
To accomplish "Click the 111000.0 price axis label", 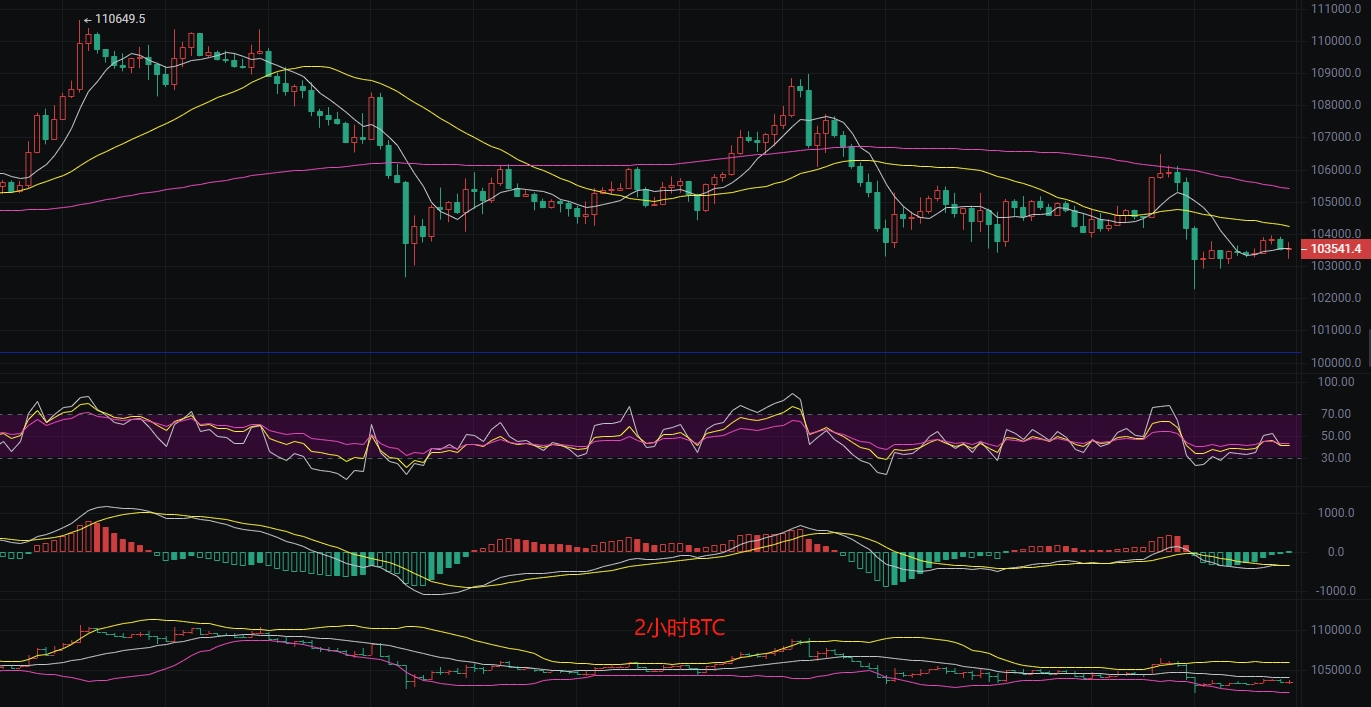I will click(1335, 8).
